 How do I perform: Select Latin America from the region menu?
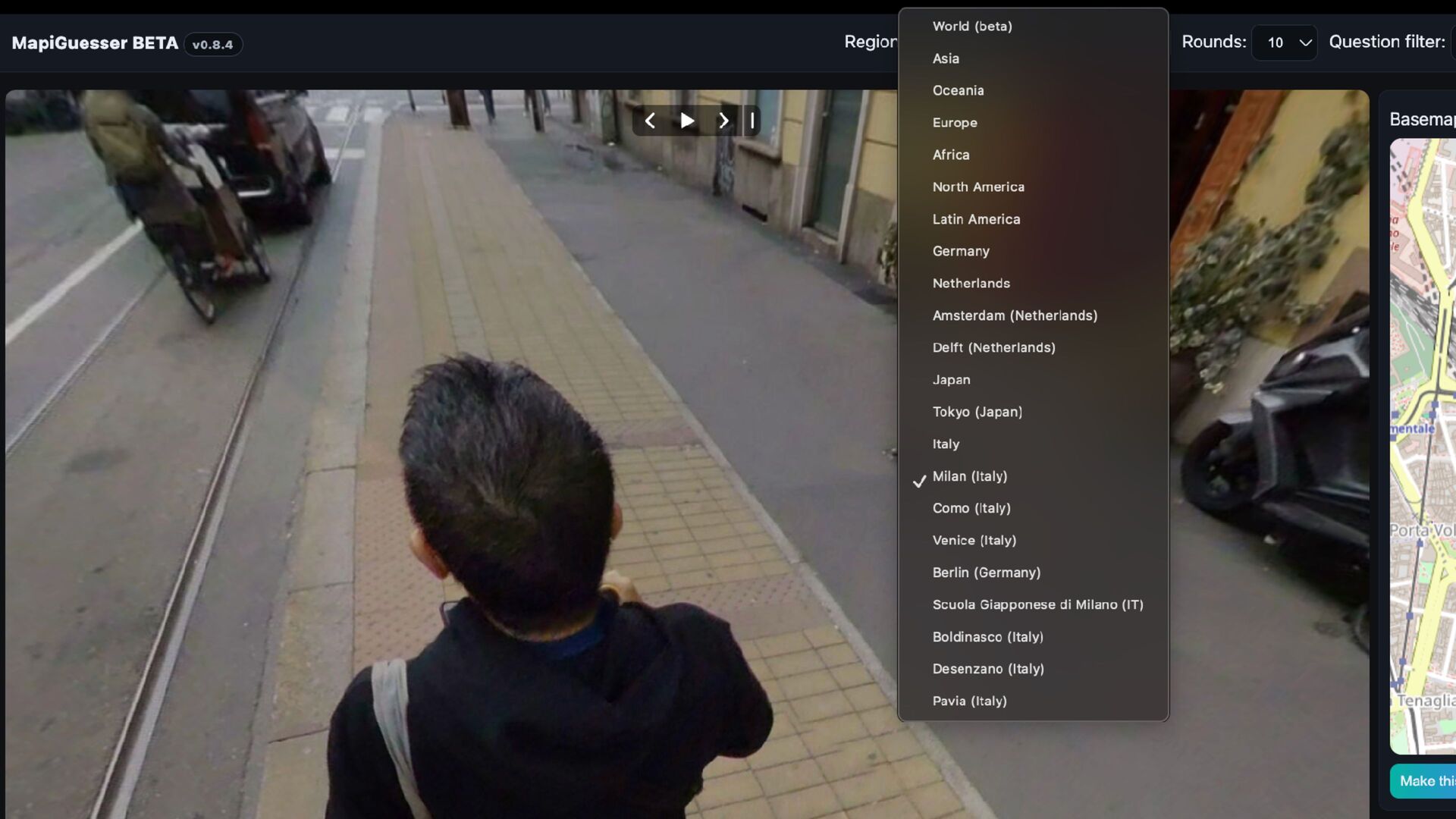[x=975, y=219]
